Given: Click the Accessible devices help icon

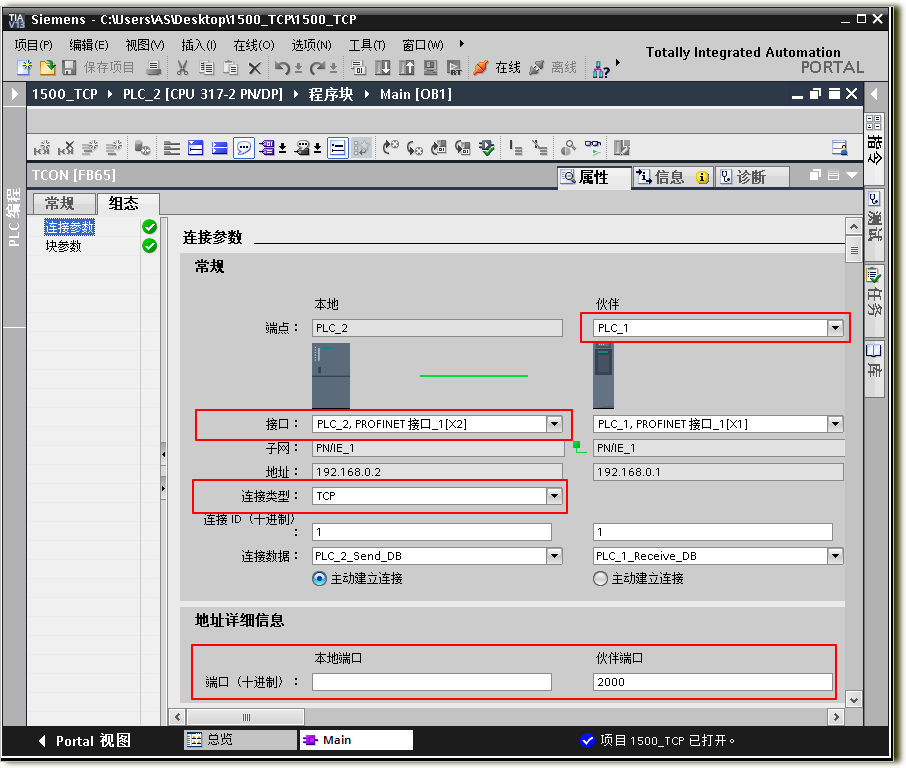Looking at the screenshot, I should click(601, 69).
